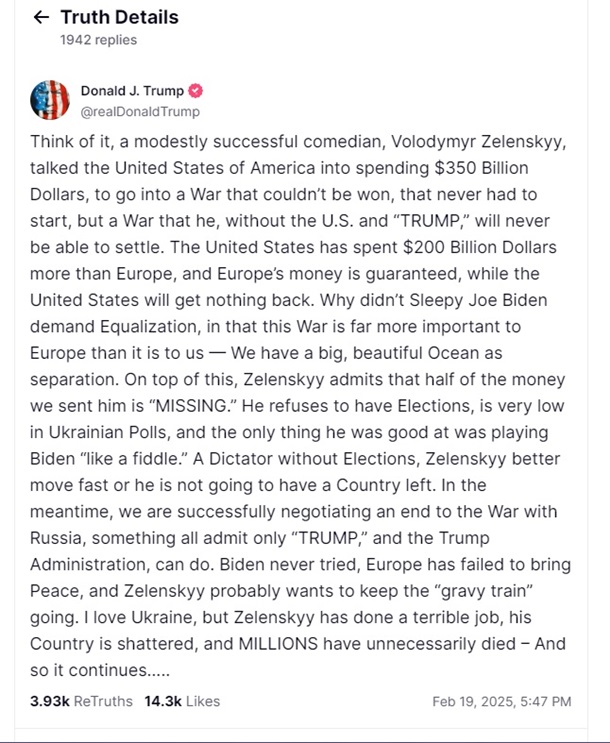Show the 14.3k Likes list
610x743 pixels.
182,701
